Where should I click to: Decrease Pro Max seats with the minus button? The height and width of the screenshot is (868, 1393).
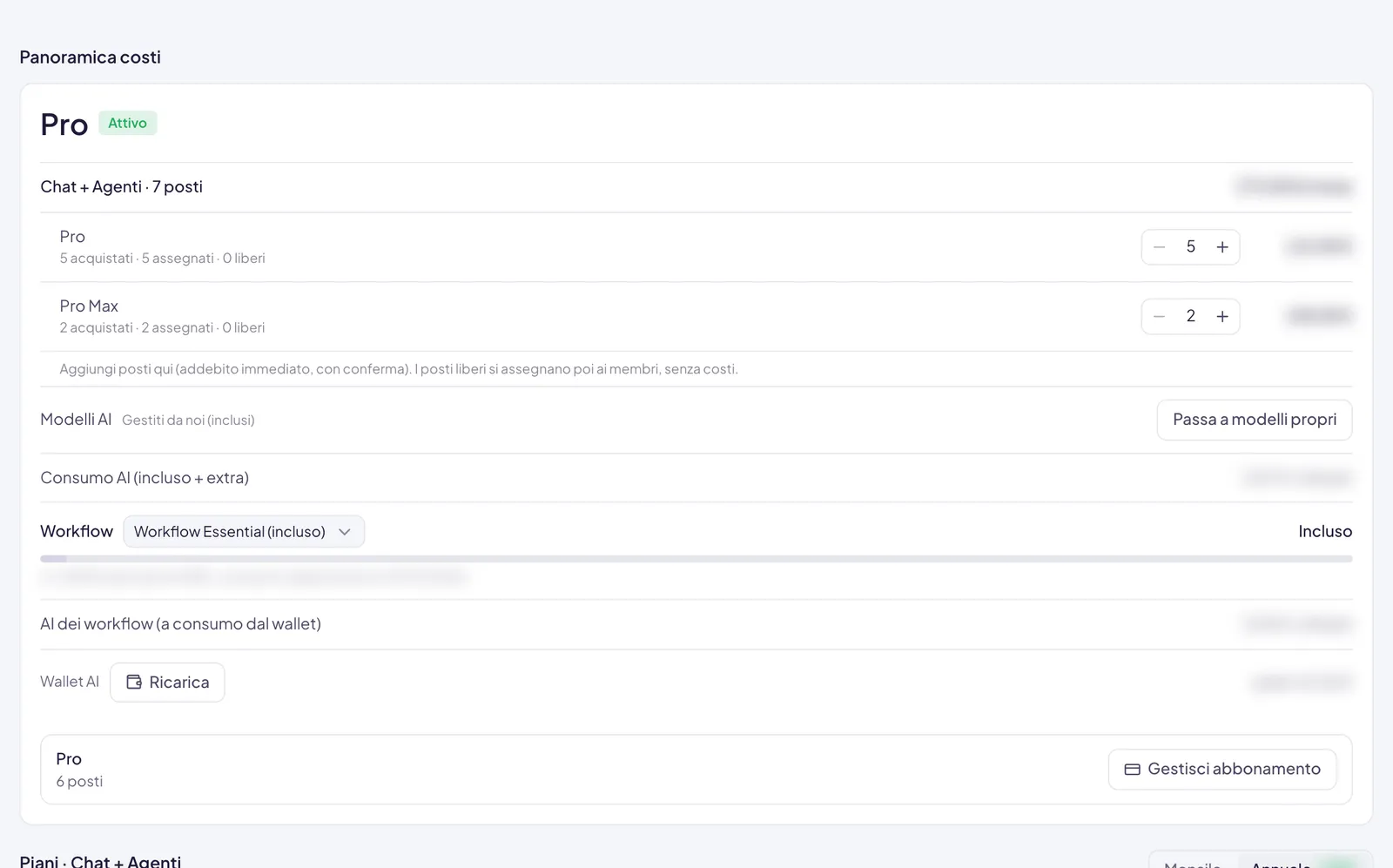(1159, 317)
